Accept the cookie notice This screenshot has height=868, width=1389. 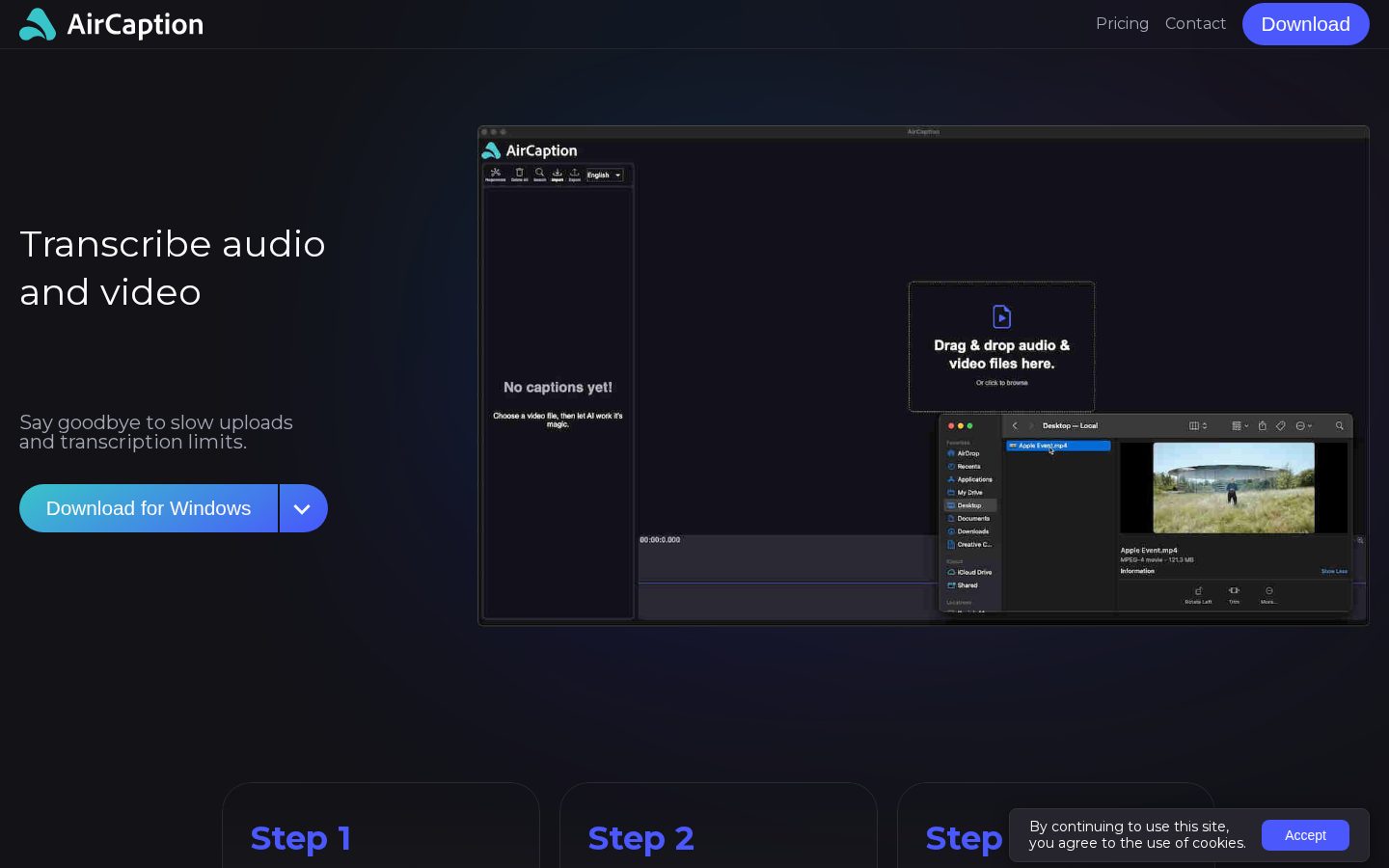point(1305,835)
